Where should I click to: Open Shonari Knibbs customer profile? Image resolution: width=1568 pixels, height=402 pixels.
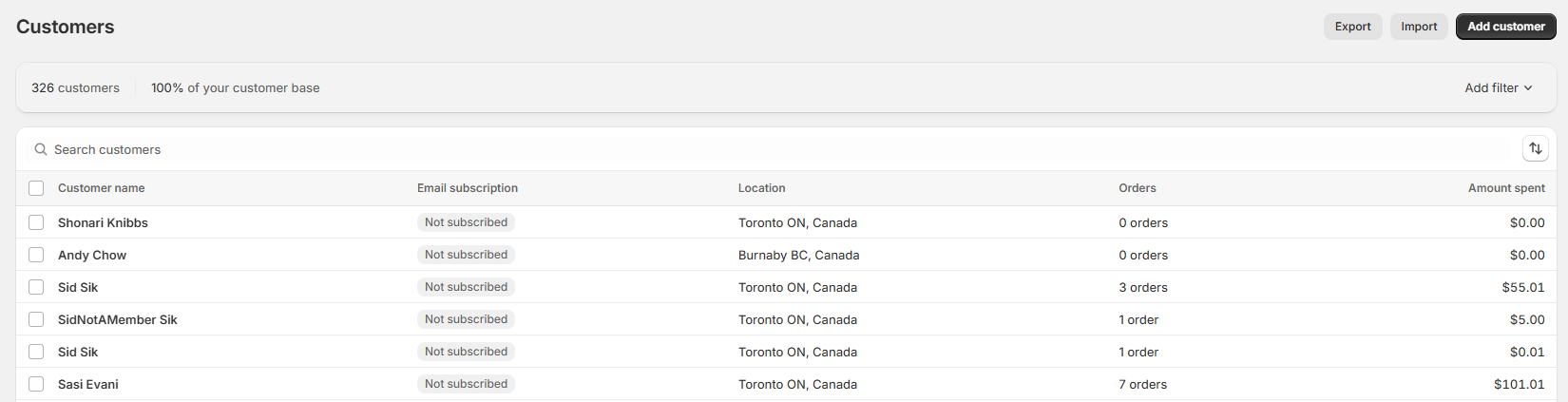tap(103, 222)
